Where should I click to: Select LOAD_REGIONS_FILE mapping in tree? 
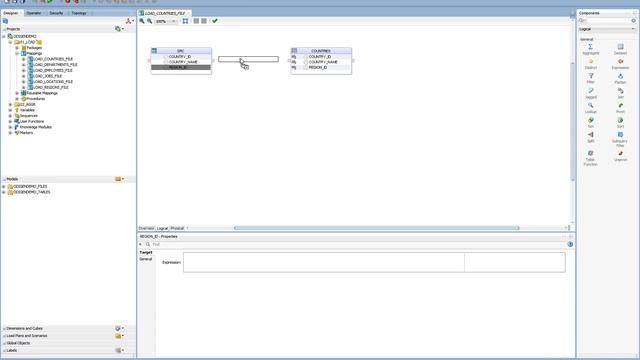pyautogui.click(x=51, y=87)
